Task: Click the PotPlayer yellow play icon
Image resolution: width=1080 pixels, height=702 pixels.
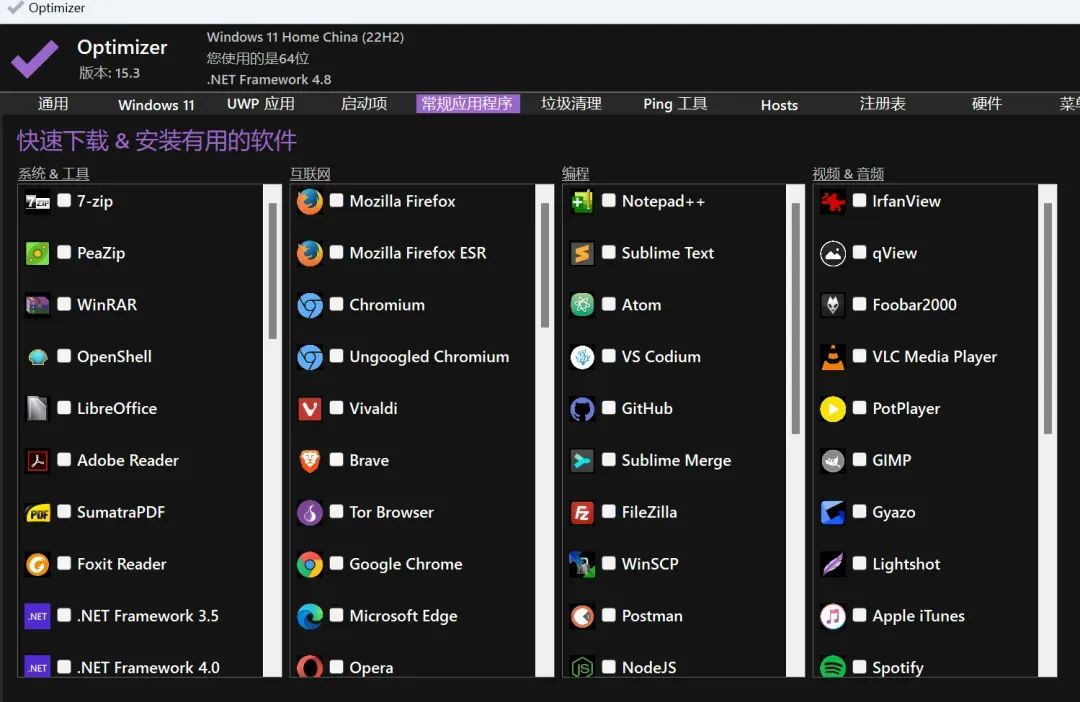Action: 833,409
